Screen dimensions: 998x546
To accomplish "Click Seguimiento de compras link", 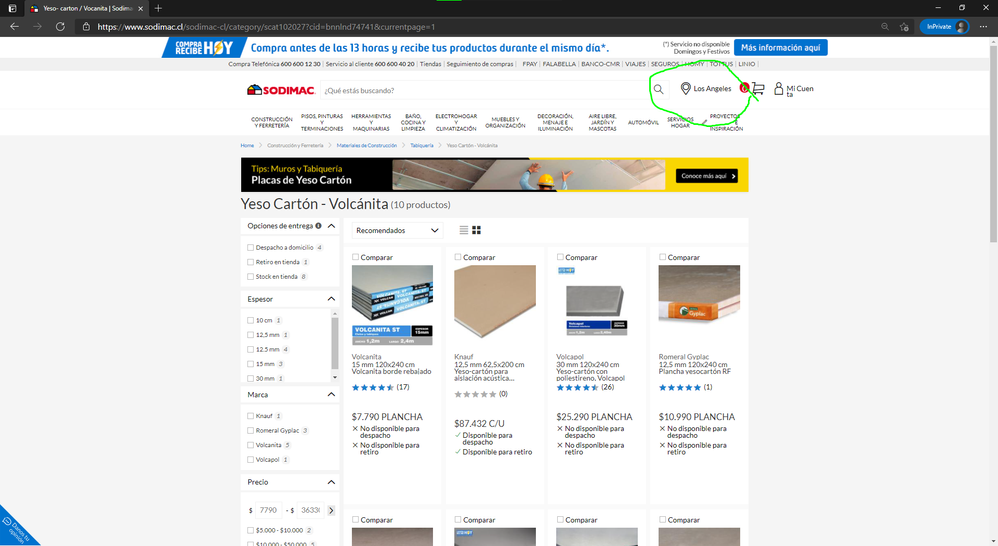I will (x=479, y=64).
